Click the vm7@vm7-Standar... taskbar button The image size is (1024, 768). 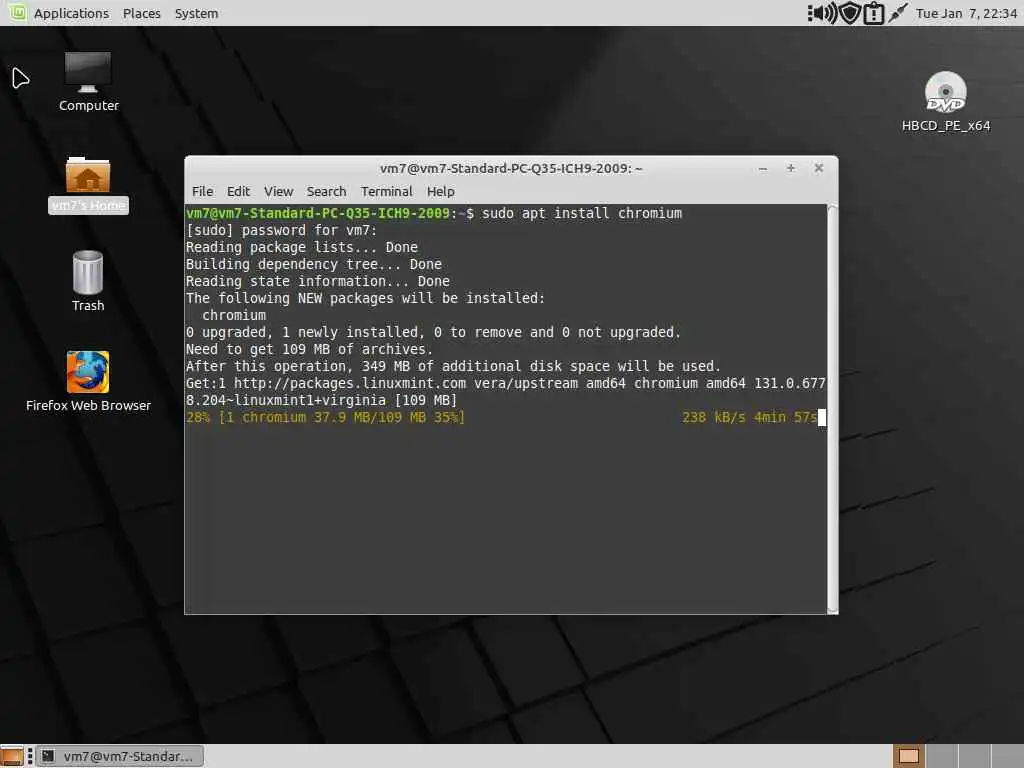click(120, 756)
